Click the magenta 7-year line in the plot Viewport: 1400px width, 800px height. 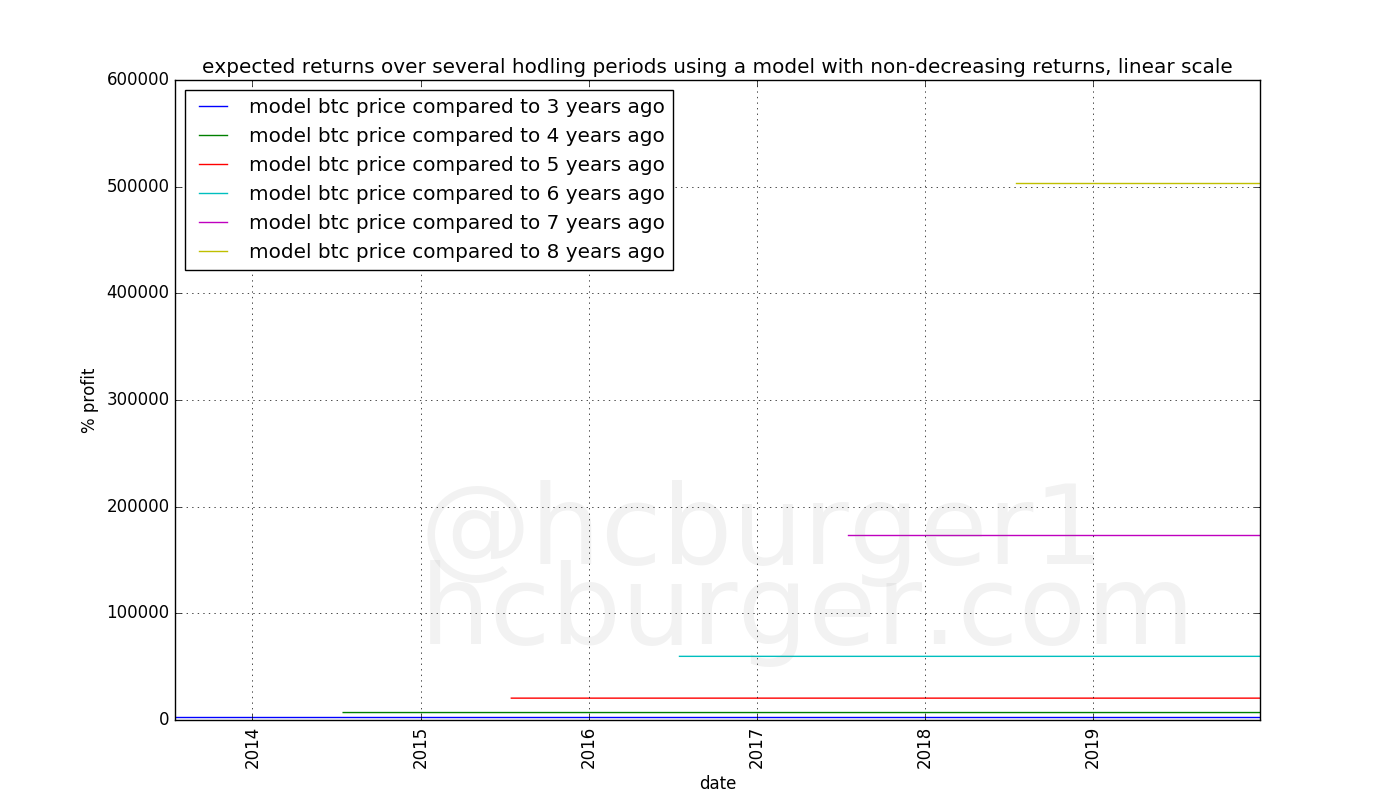coord(1050,535)
